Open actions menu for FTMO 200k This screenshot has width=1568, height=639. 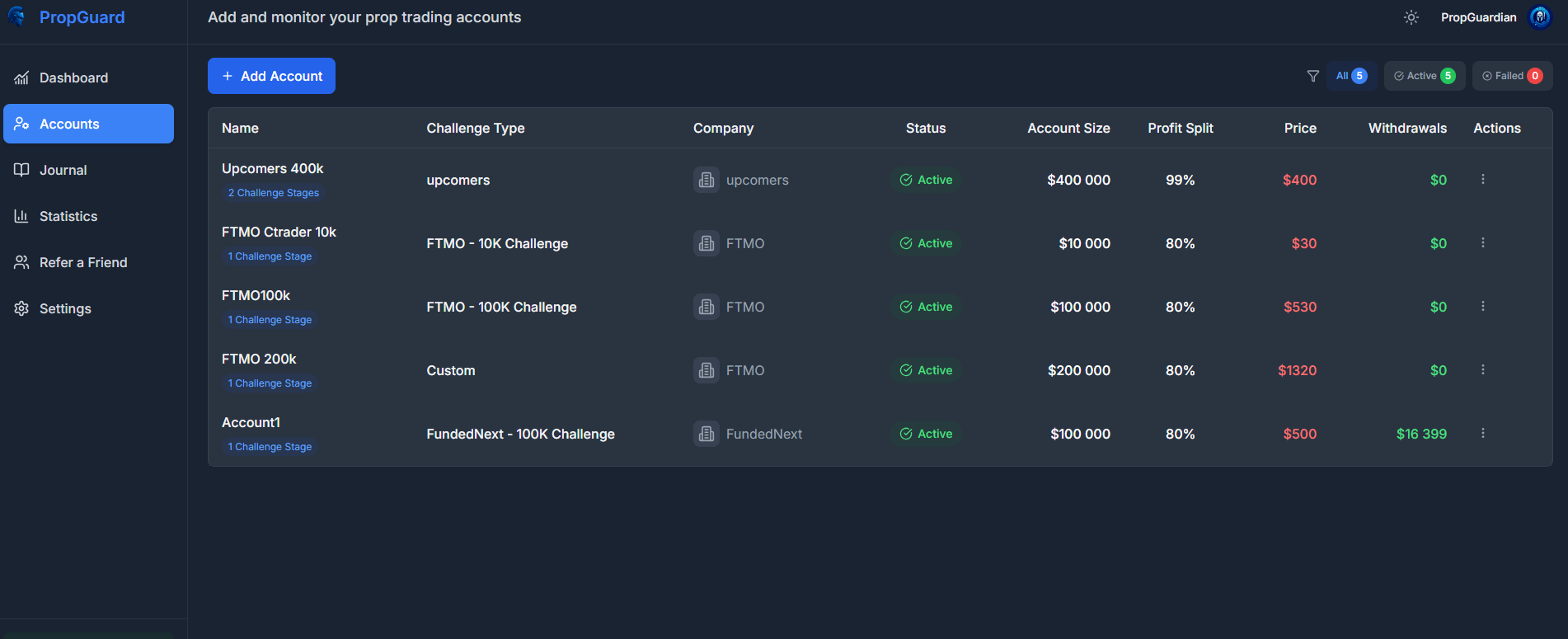click(x=1482, y=369)
